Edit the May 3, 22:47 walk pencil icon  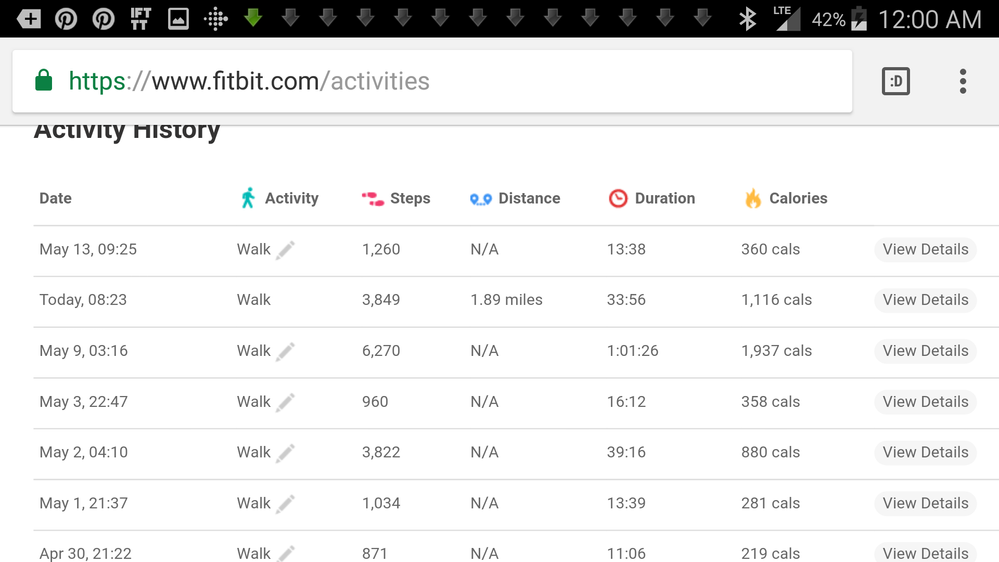285,402
